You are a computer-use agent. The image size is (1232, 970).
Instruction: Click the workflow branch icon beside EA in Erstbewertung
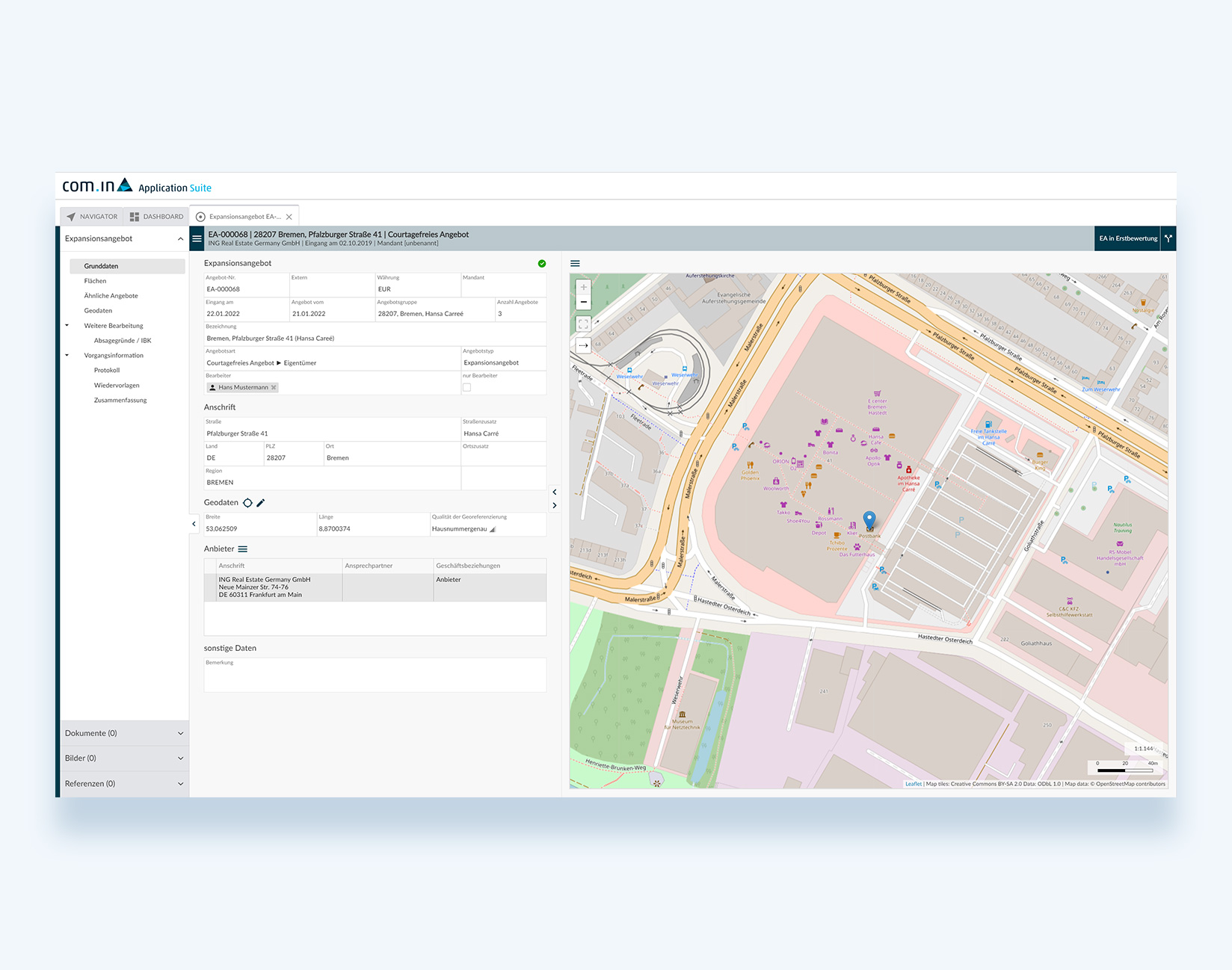(1168, 238)
